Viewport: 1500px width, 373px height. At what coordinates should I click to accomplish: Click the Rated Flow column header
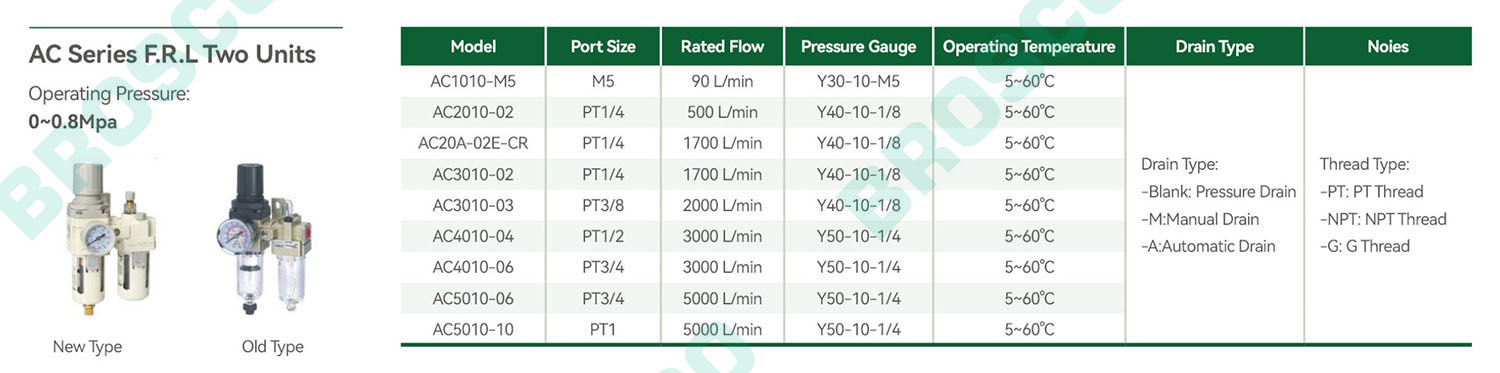coord(722,46)
